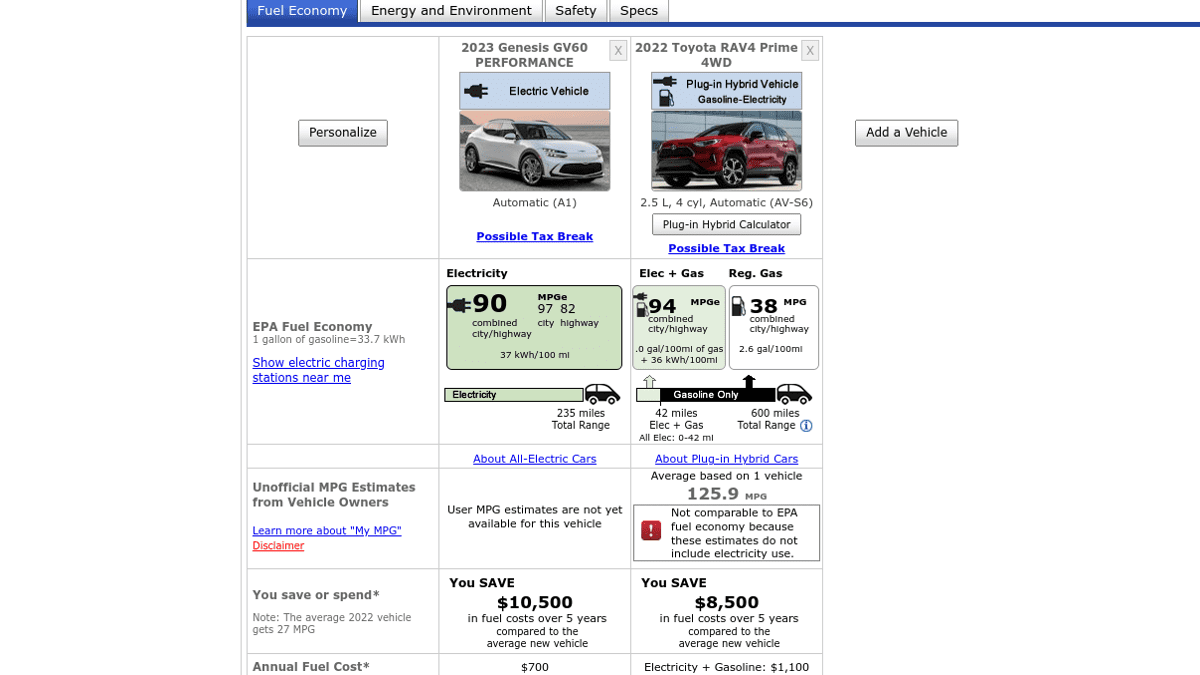Click the RAV4 Prime range car icon
The image size is (1200, 675).
[x=794, y=394]
